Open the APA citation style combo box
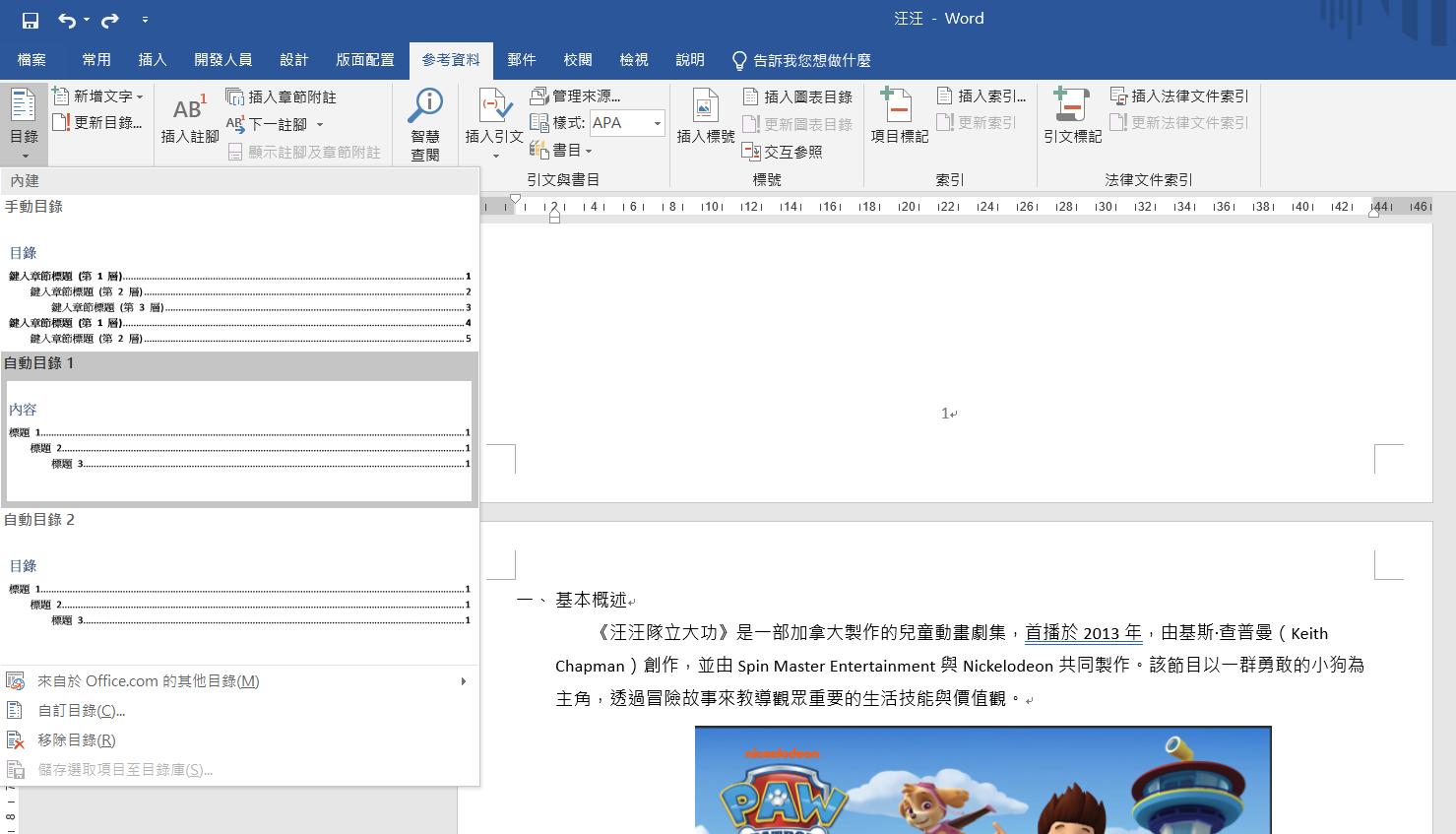The image size is (1456, 834). 627,123
